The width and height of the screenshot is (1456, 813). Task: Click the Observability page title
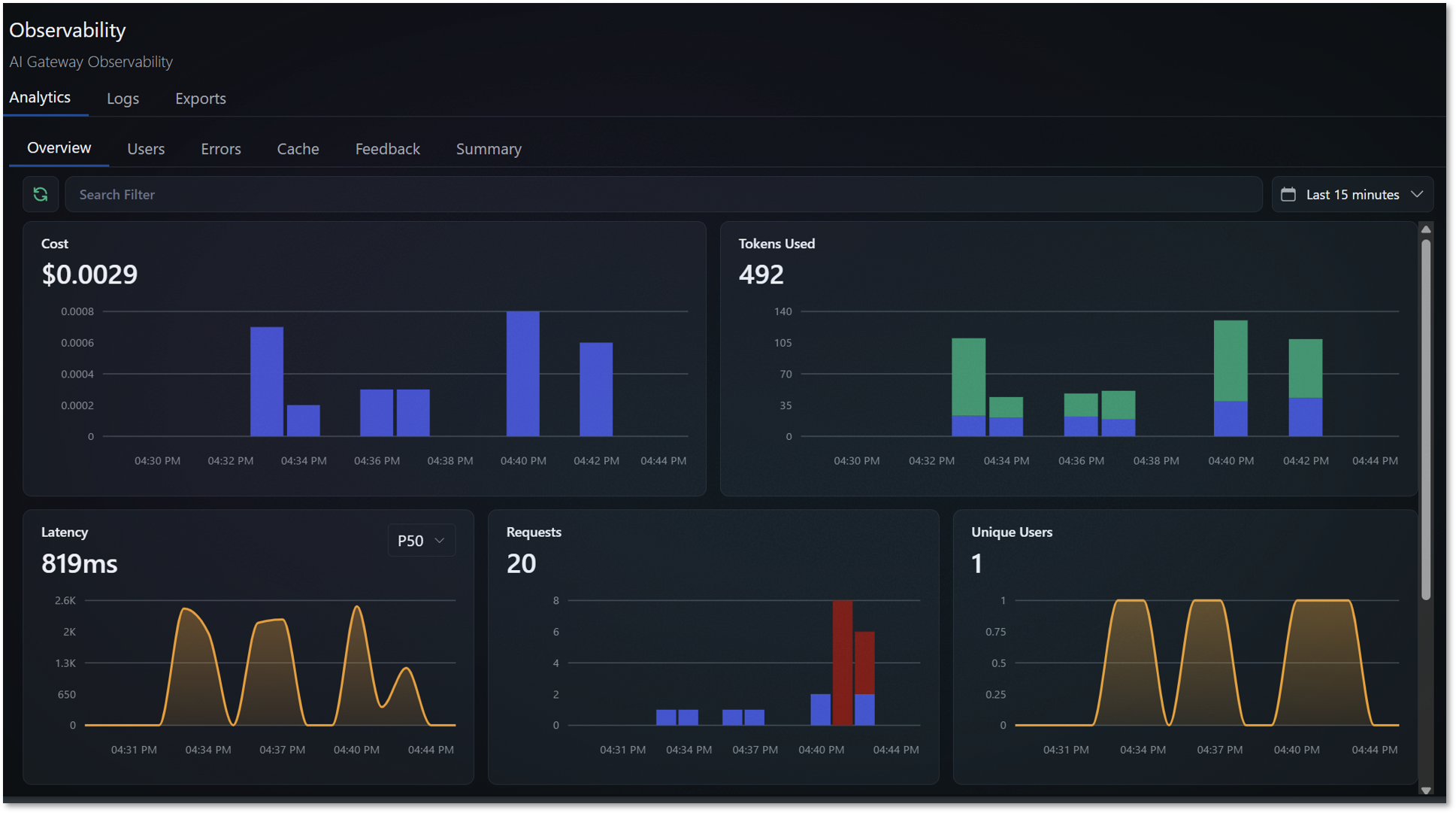[68, 30]
